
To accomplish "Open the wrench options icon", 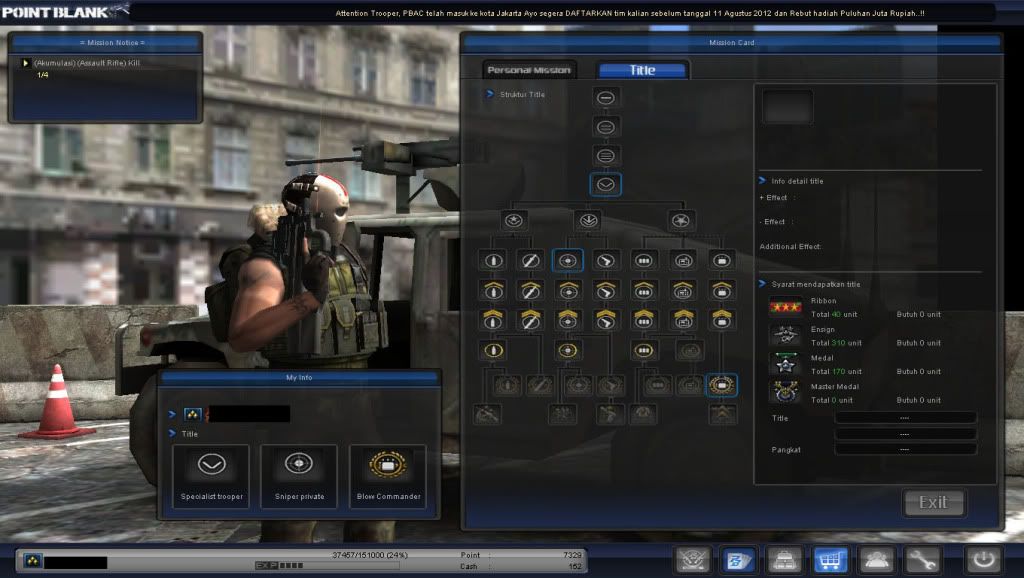I will (921, 560).
